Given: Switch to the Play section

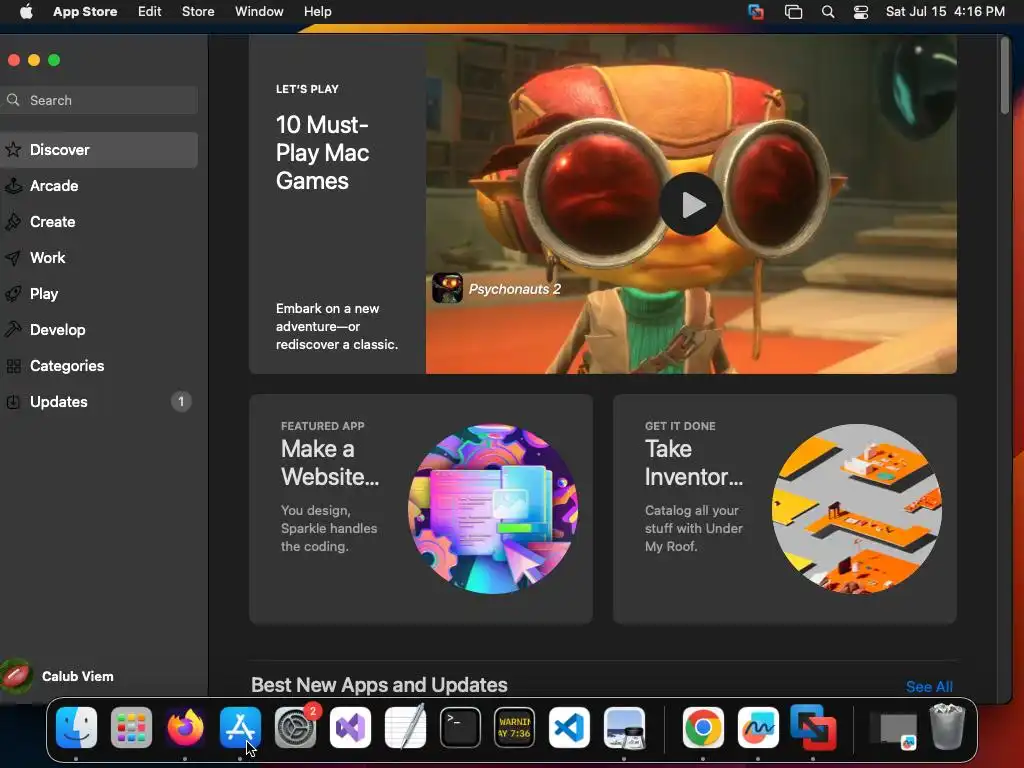Looking at the screenshot, I should click(x=98, y=293).
